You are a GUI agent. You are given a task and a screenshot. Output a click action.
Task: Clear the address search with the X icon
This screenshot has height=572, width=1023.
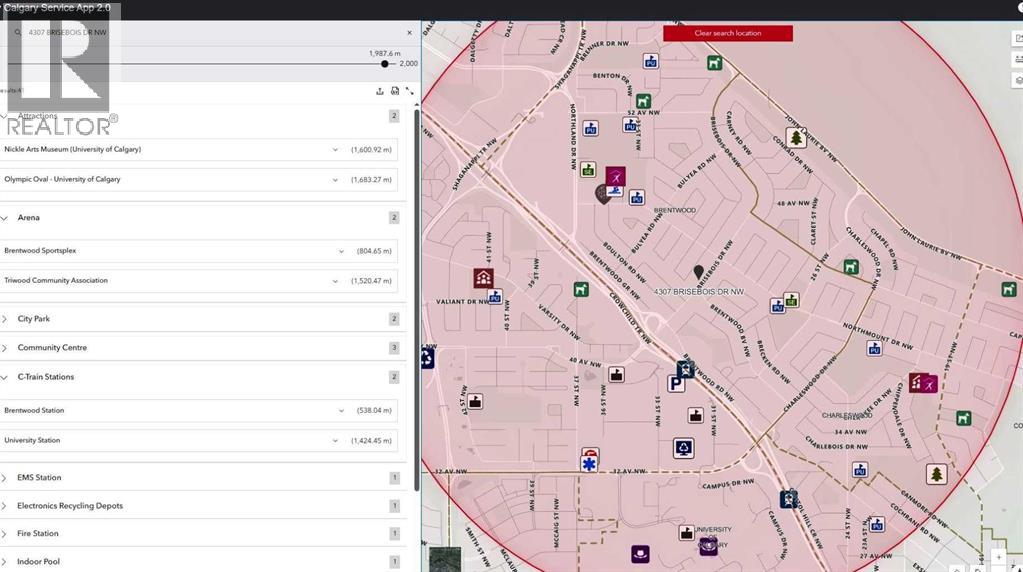coord(409,32)
